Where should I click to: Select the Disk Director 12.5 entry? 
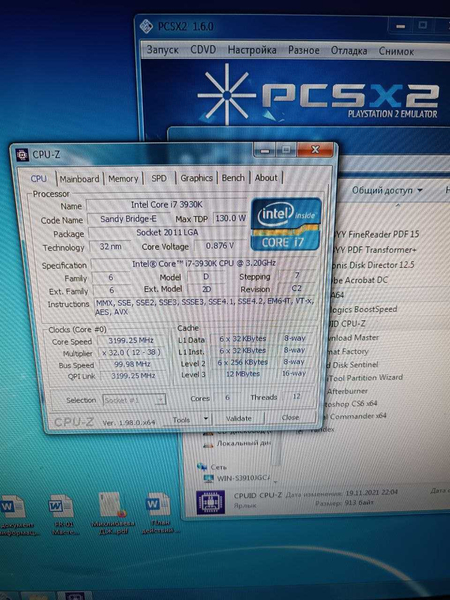pos(373,265)
